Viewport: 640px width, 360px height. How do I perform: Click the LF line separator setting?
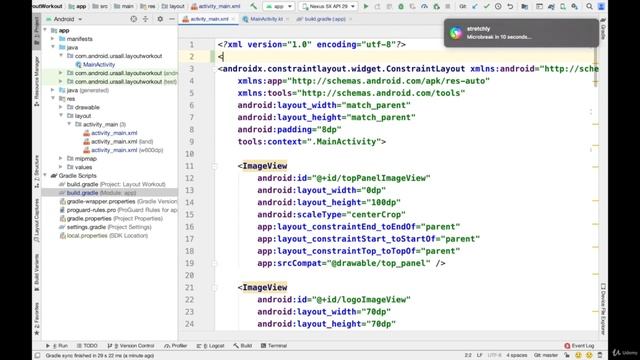(480, 356)
